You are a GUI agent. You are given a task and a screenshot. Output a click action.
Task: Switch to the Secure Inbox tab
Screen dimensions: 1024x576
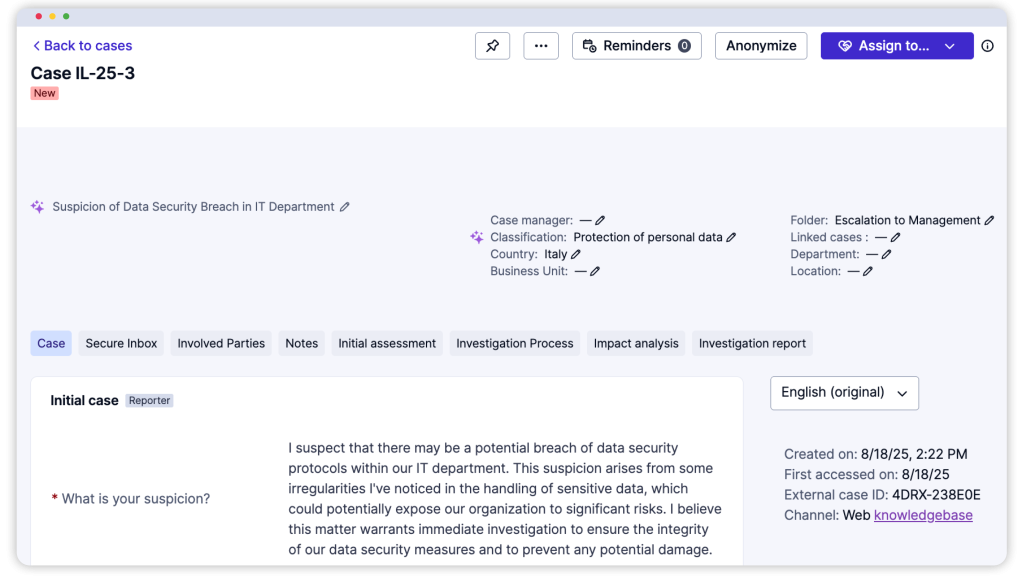(x=121, y=343)
